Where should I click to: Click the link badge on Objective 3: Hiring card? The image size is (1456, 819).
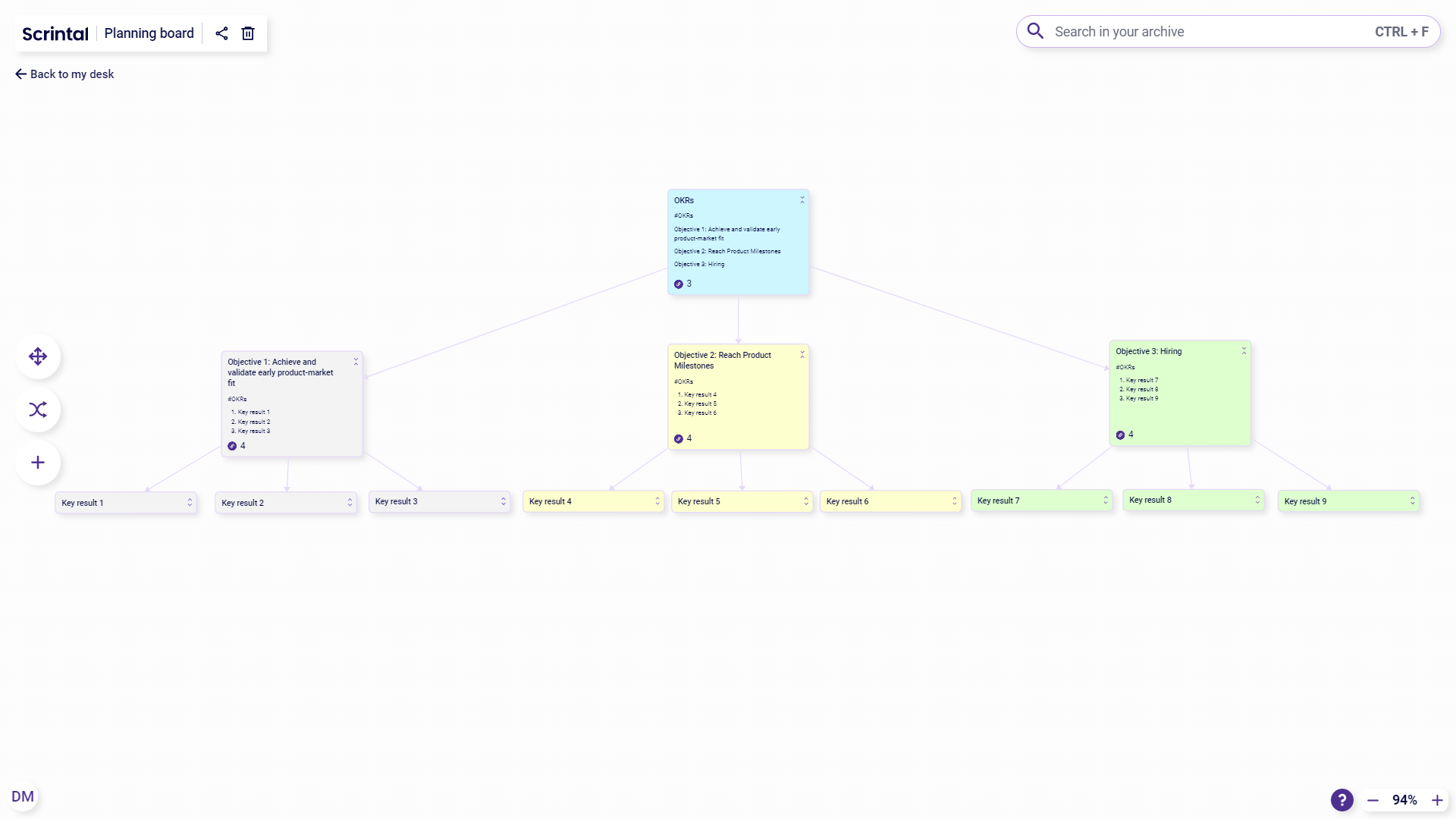1121,434
